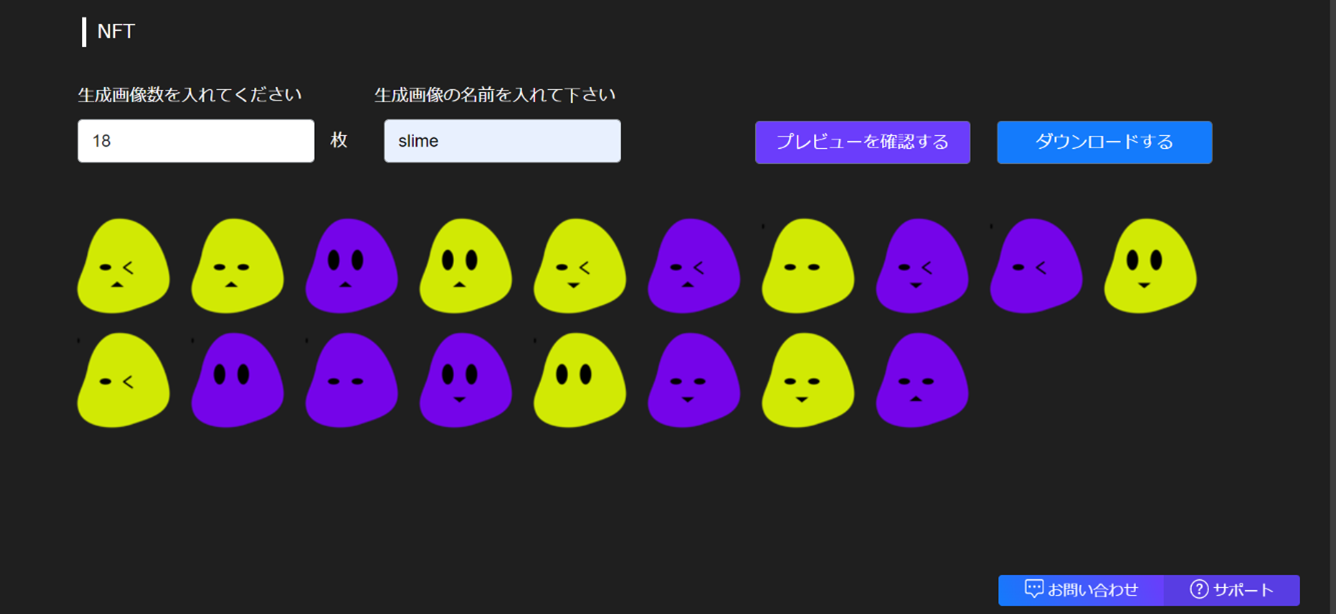Select the yellow slime with large oval eyes, top row

(465, 265)
